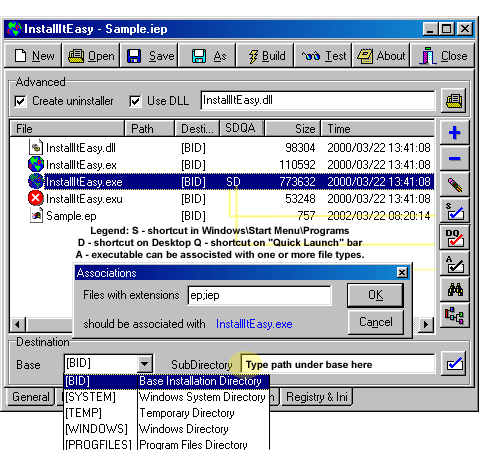The height and width of the screenshot is (450, 479).
Task: Open the About dialog
Action: point(381,56)
